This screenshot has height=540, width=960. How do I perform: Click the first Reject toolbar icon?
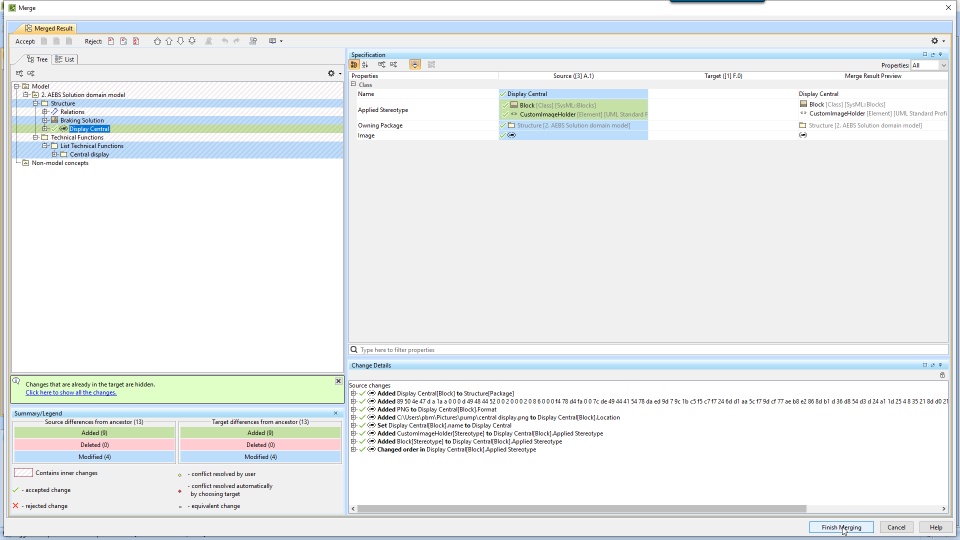point(111,41)
